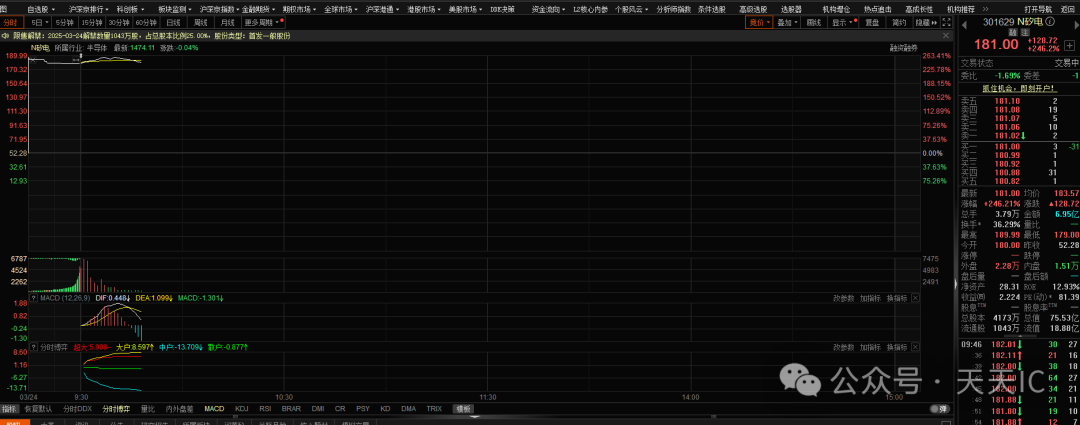Click the 返回 button
1080x425 pixels.
click(x=1068, y=10)
